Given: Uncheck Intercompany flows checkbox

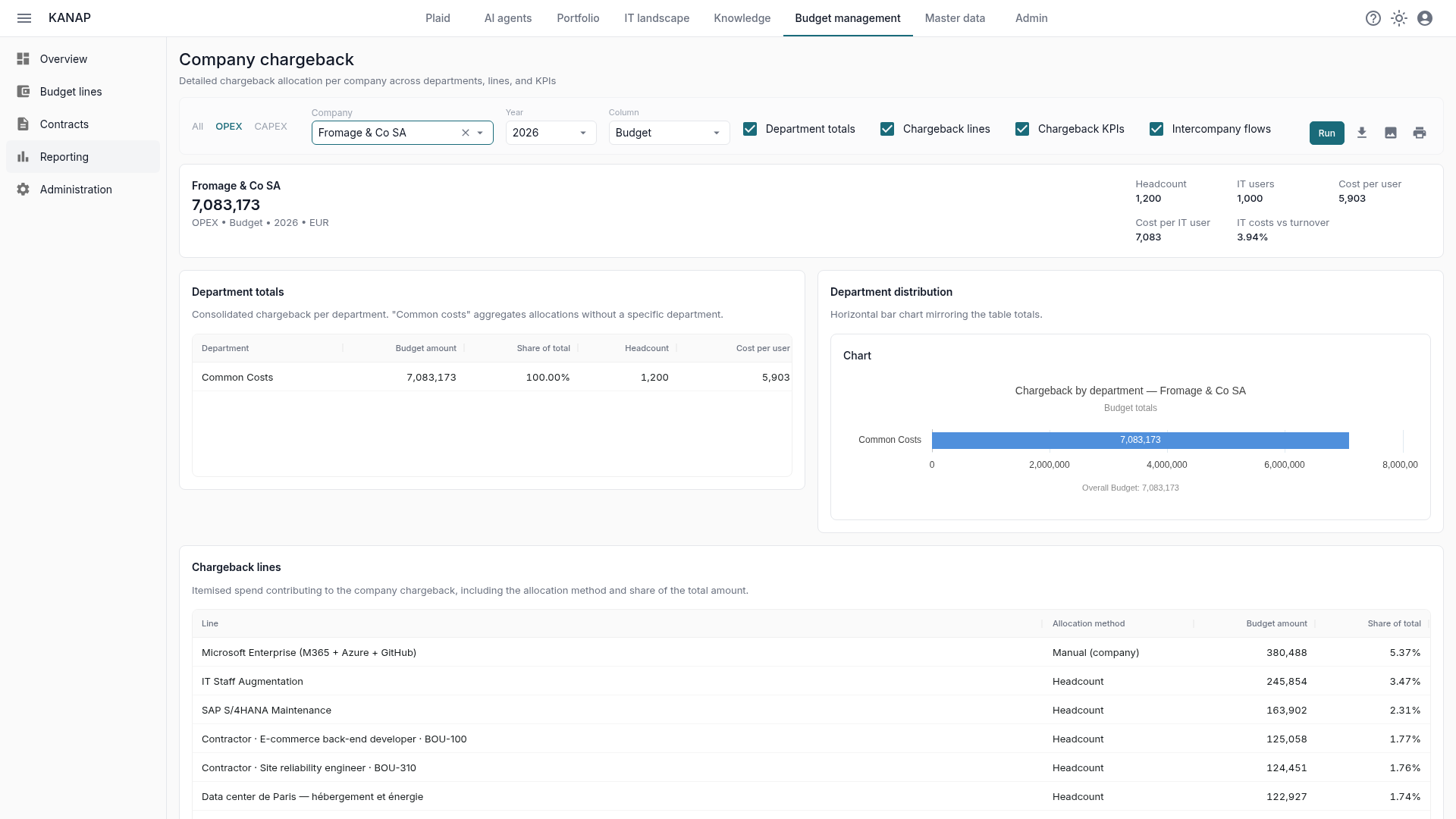Looking at the screenshot, I should click(x=1156, y=129).
